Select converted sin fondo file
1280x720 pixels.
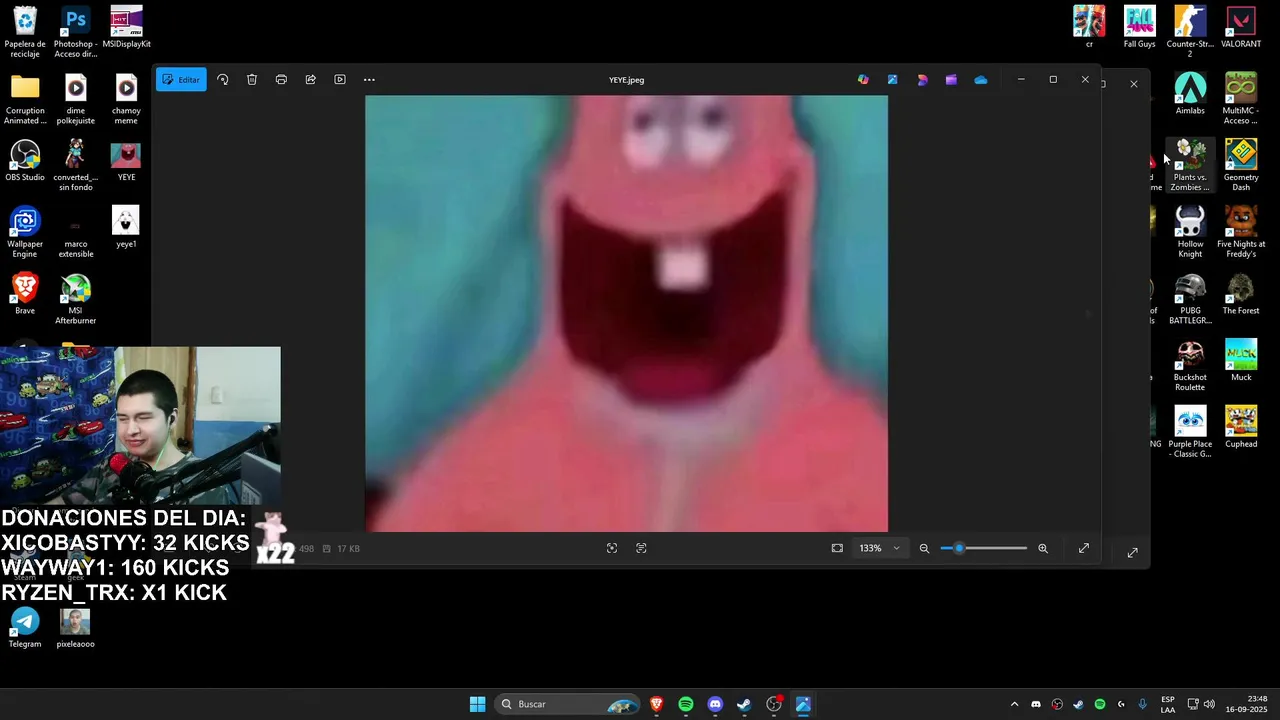coord(75,166)
